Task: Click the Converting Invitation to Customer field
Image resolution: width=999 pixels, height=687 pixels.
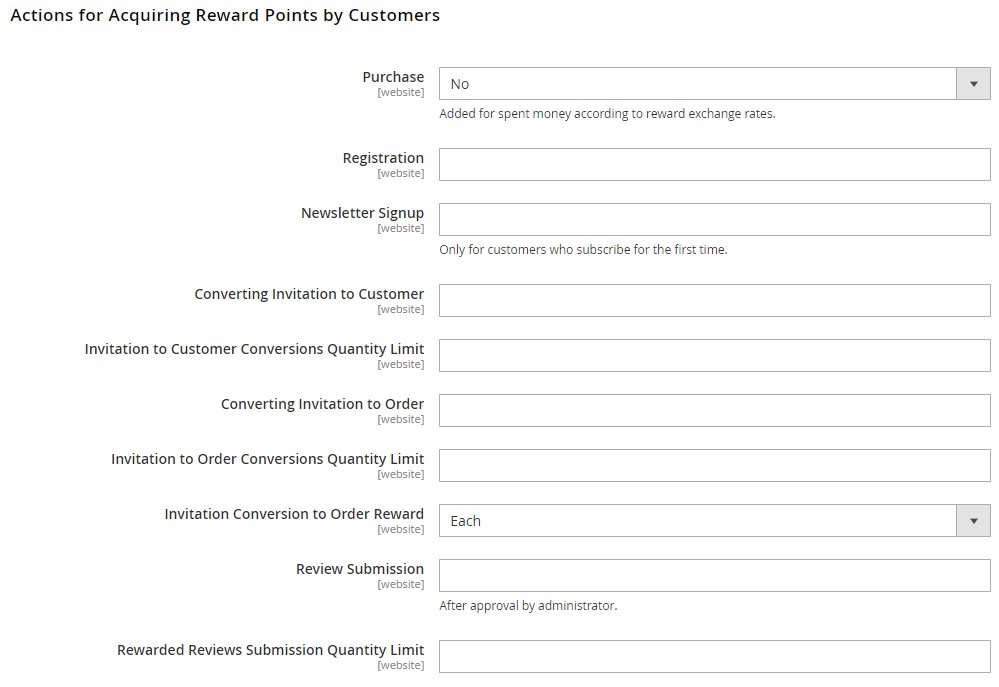Action: pyautogui.click(x=714, y=300)
